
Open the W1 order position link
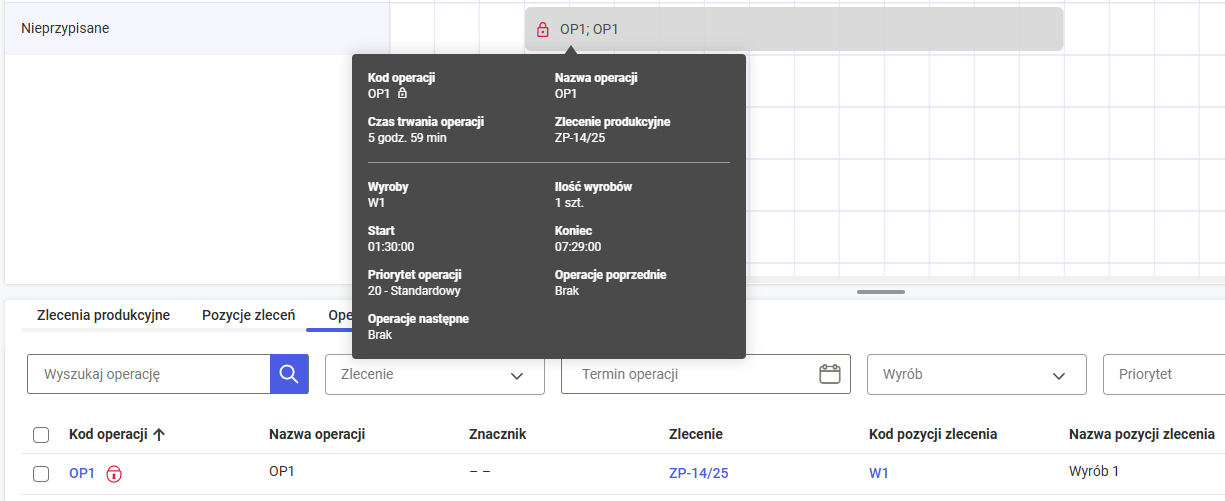(x=878, y=473)
